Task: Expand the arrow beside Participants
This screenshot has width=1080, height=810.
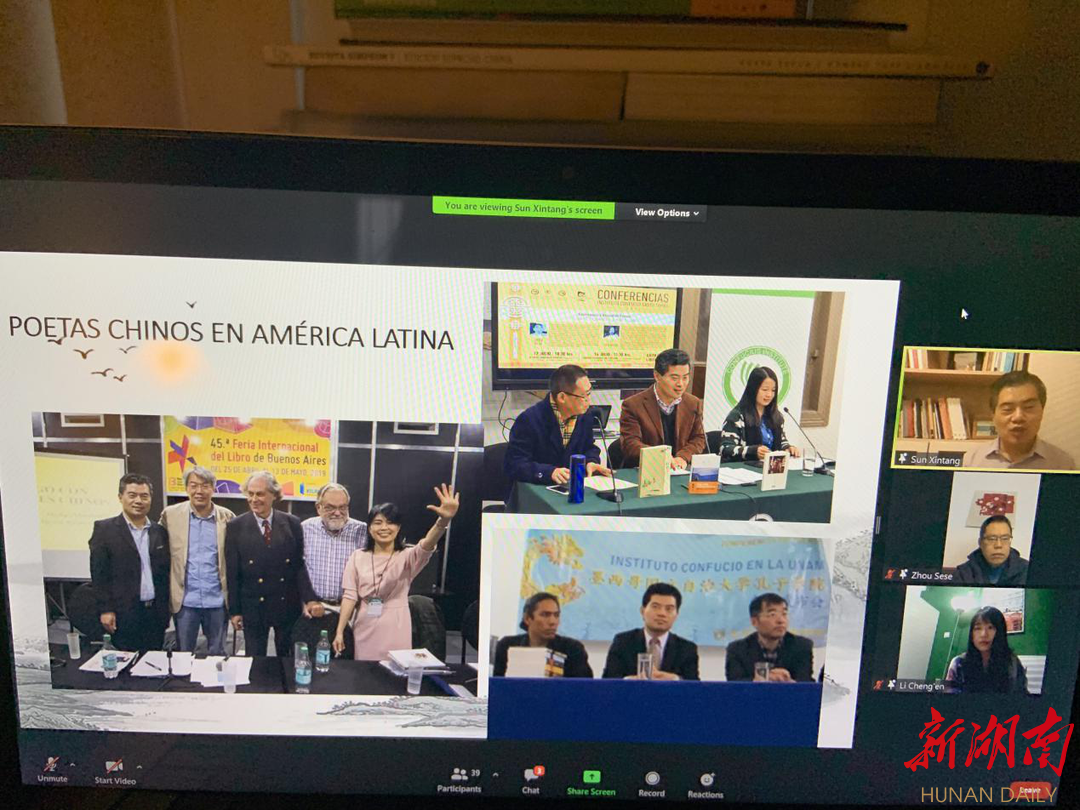Action: [x=495, y=775]
